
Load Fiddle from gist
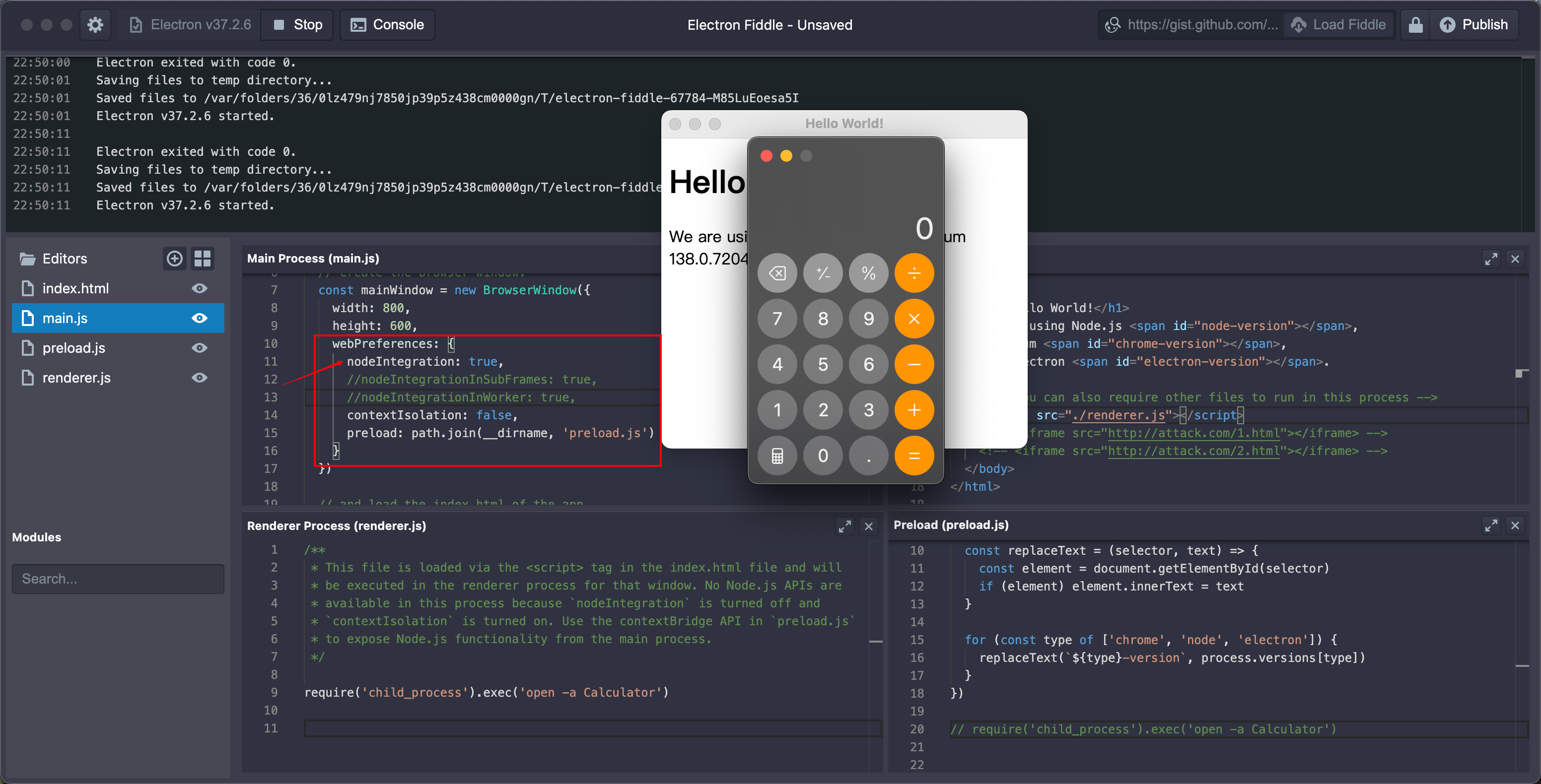[1338, 24]
